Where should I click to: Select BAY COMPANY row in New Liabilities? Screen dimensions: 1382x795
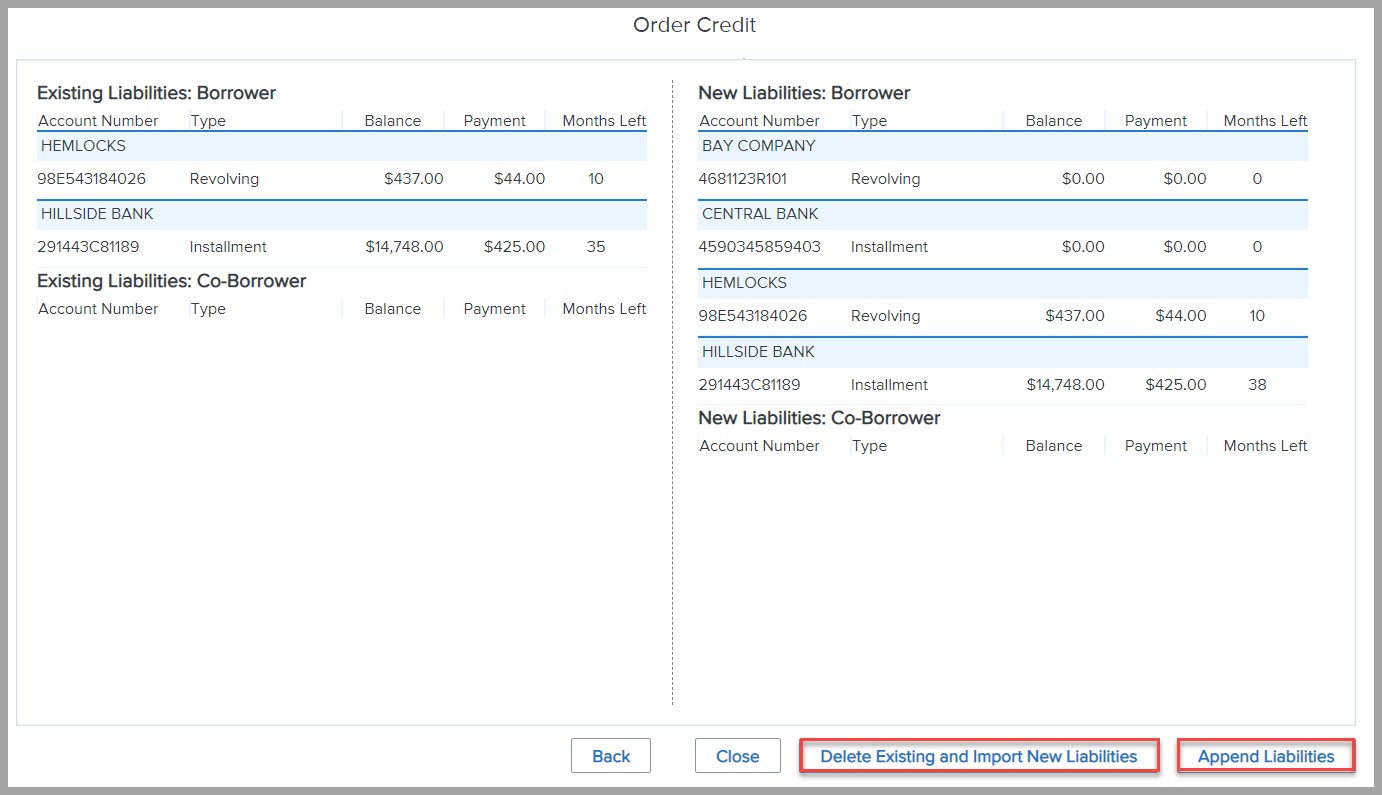[x=1003, y=146]
